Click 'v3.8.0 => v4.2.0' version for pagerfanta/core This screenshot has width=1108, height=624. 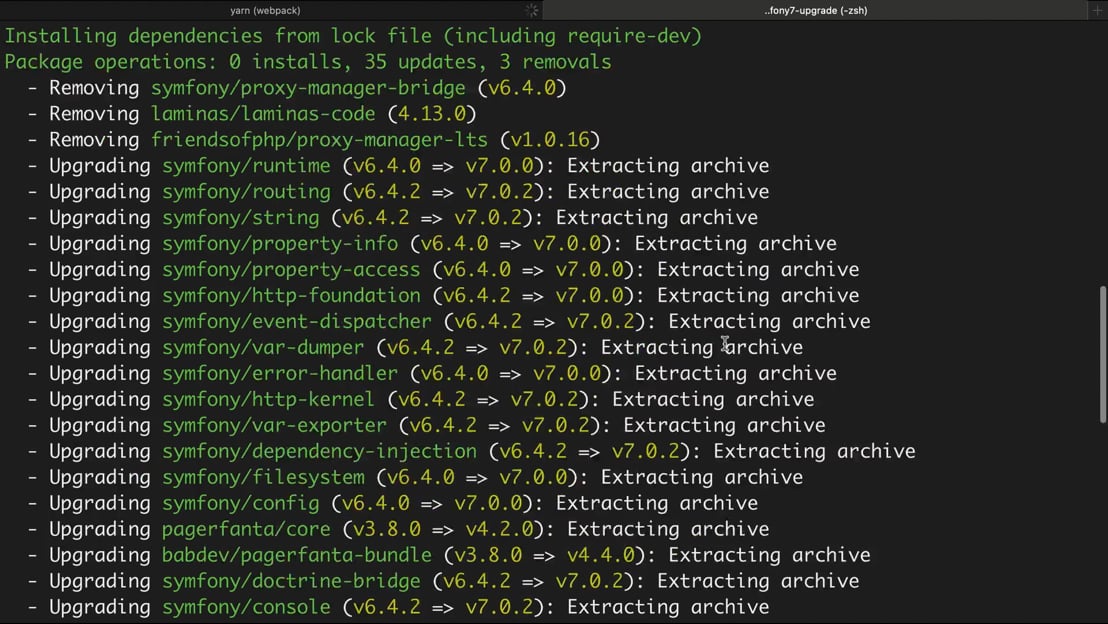(x=443, y=529)
